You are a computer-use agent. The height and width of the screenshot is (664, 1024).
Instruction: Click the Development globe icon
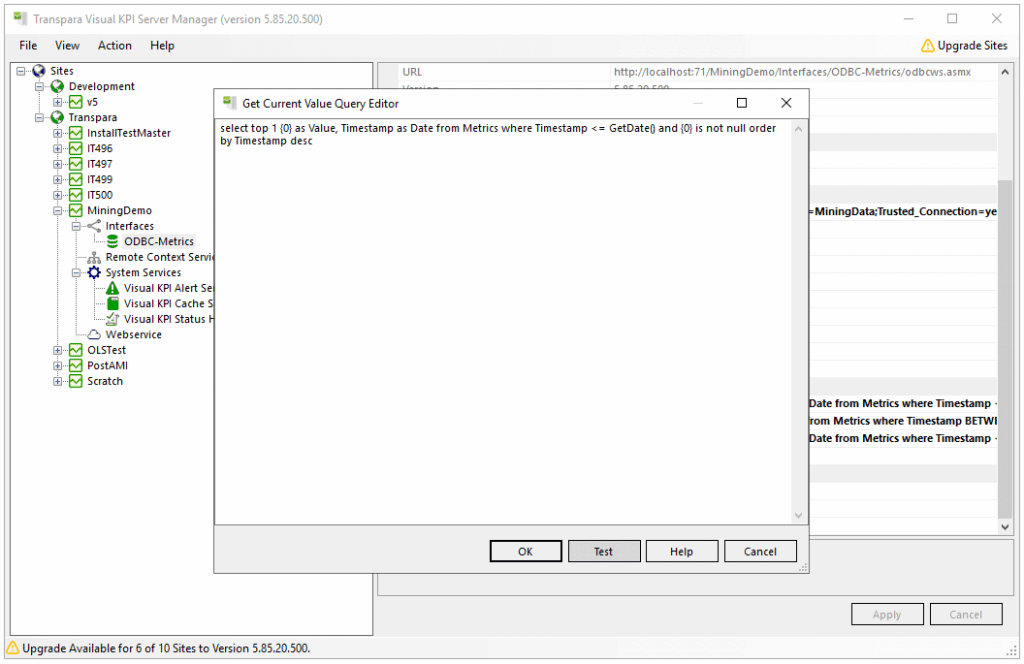57,86
